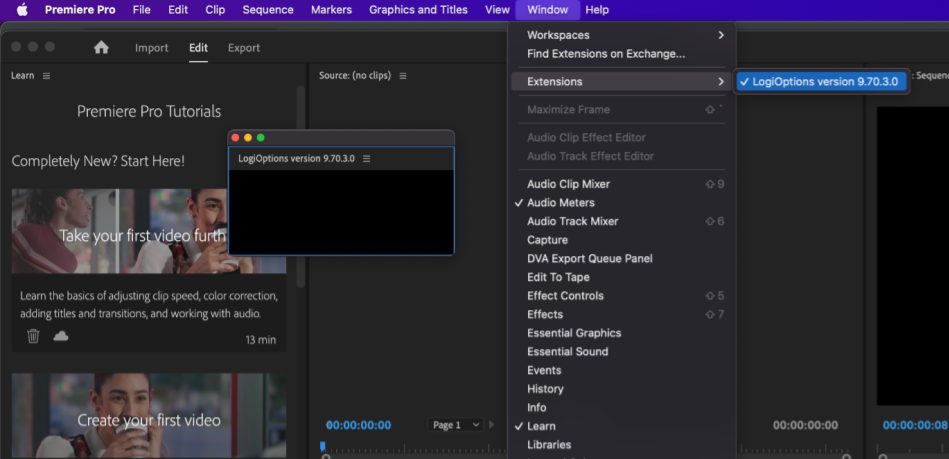The width and height of the screenshot is (949, 459).
Task: Open the Help menu
Action: [x=597, y=10]
